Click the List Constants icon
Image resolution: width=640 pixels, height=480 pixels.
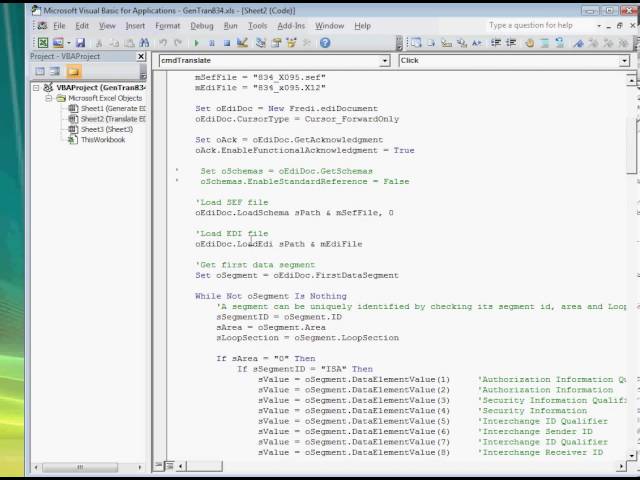tap(431, 42)
